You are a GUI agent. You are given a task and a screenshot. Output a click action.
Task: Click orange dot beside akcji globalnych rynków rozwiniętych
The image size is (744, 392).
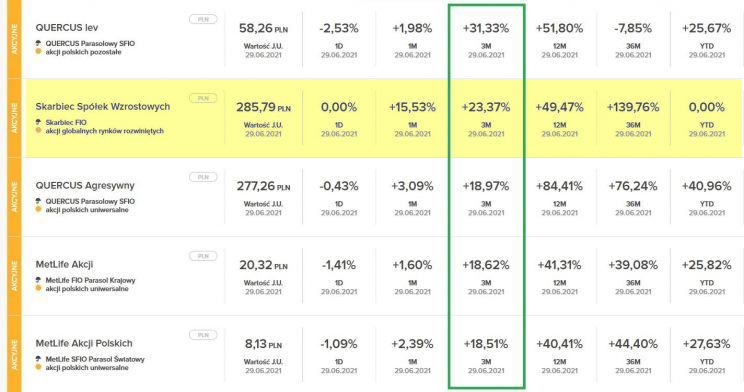(38, 130)
